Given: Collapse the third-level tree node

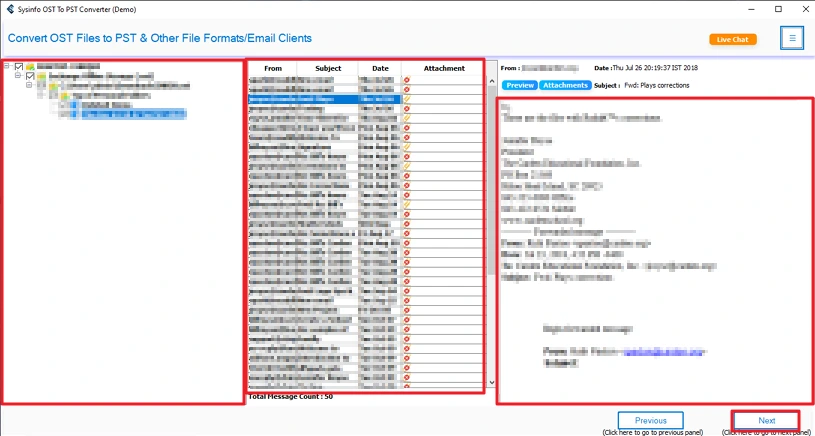Looking at the screenshot, I should [29, 85].
